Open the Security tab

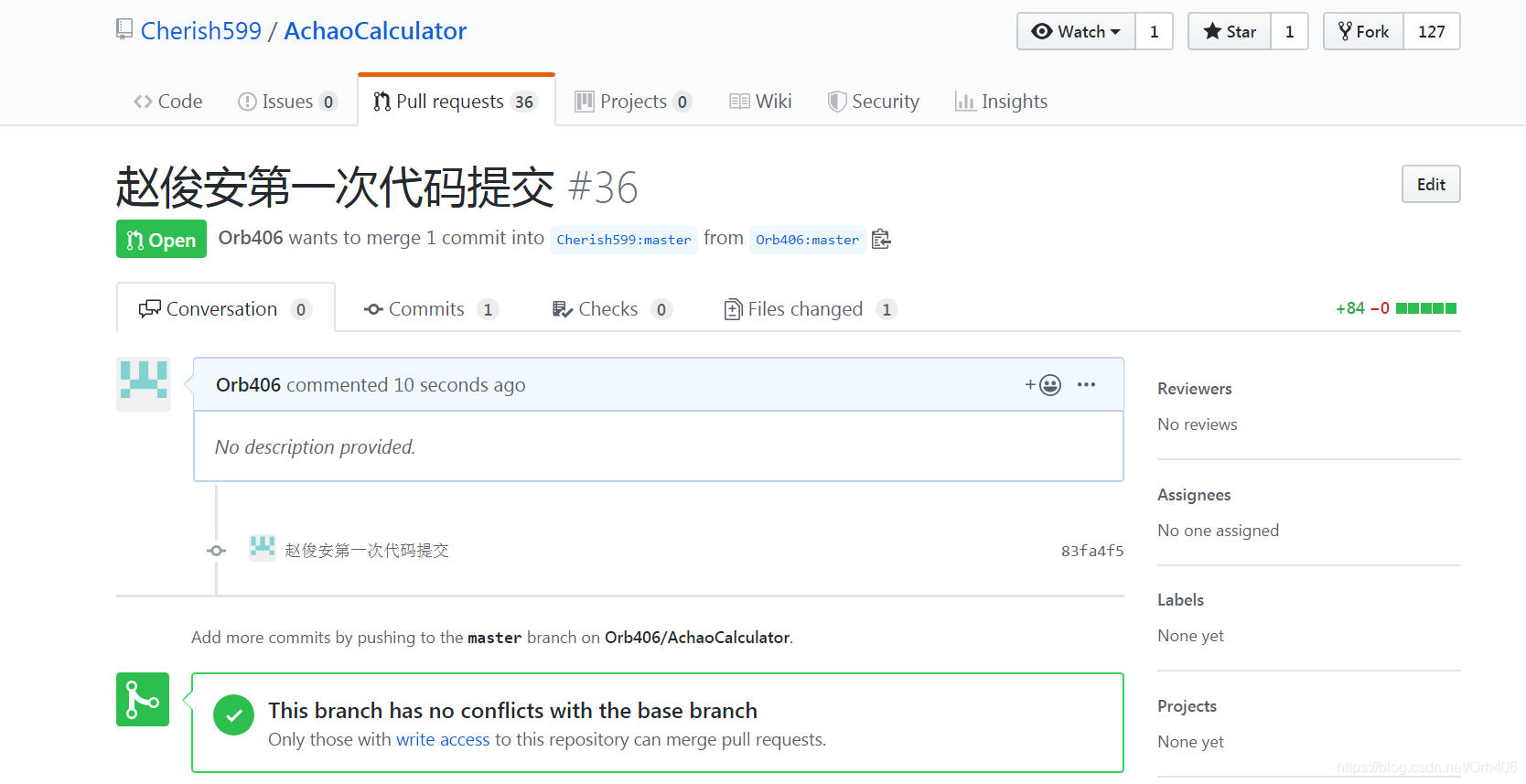click(x=874, y=102)
